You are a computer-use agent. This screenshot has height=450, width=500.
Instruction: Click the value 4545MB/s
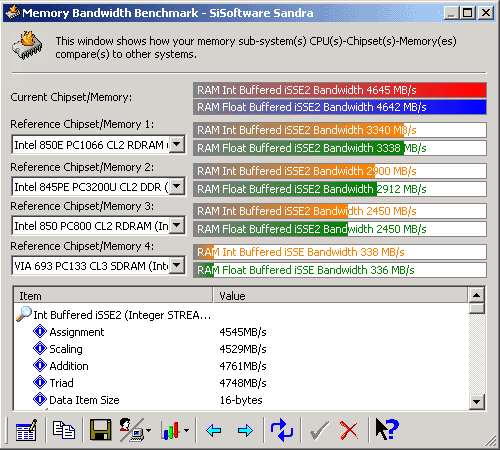click(243, 332)
